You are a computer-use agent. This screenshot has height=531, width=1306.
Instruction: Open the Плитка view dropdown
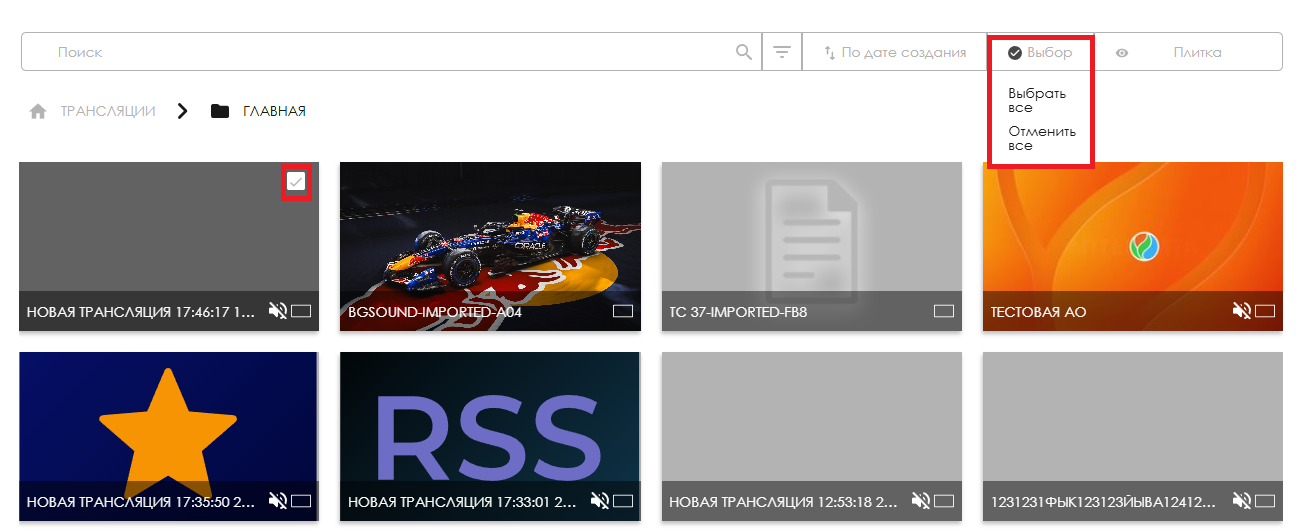click(x=1197, y=52)
